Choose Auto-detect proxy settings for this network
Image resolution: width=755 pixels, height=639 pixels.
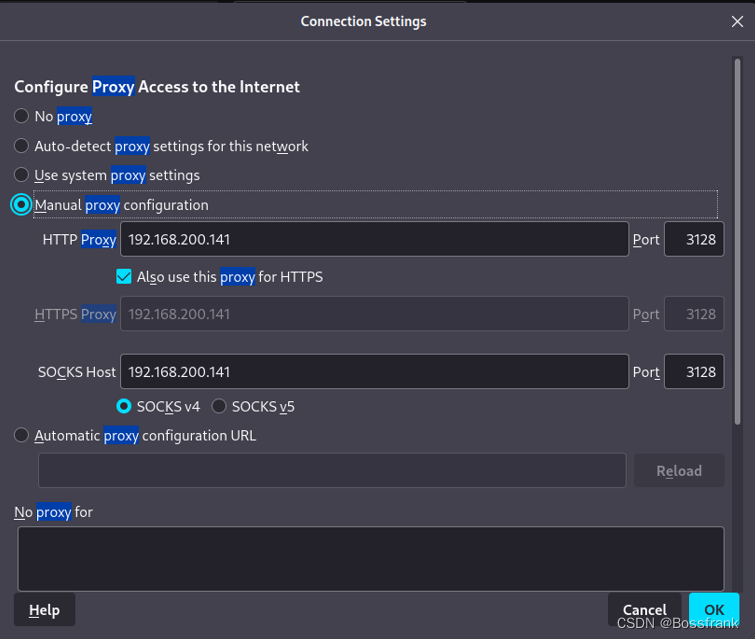tap(21, 145)
